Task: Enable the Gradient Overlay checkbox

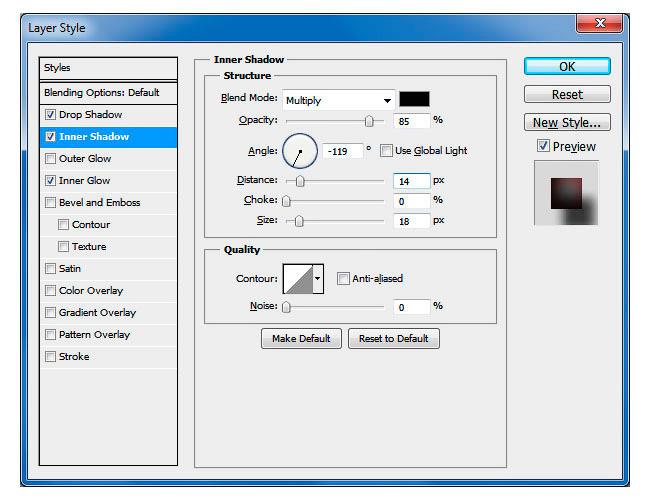Action: pos(50,312)
